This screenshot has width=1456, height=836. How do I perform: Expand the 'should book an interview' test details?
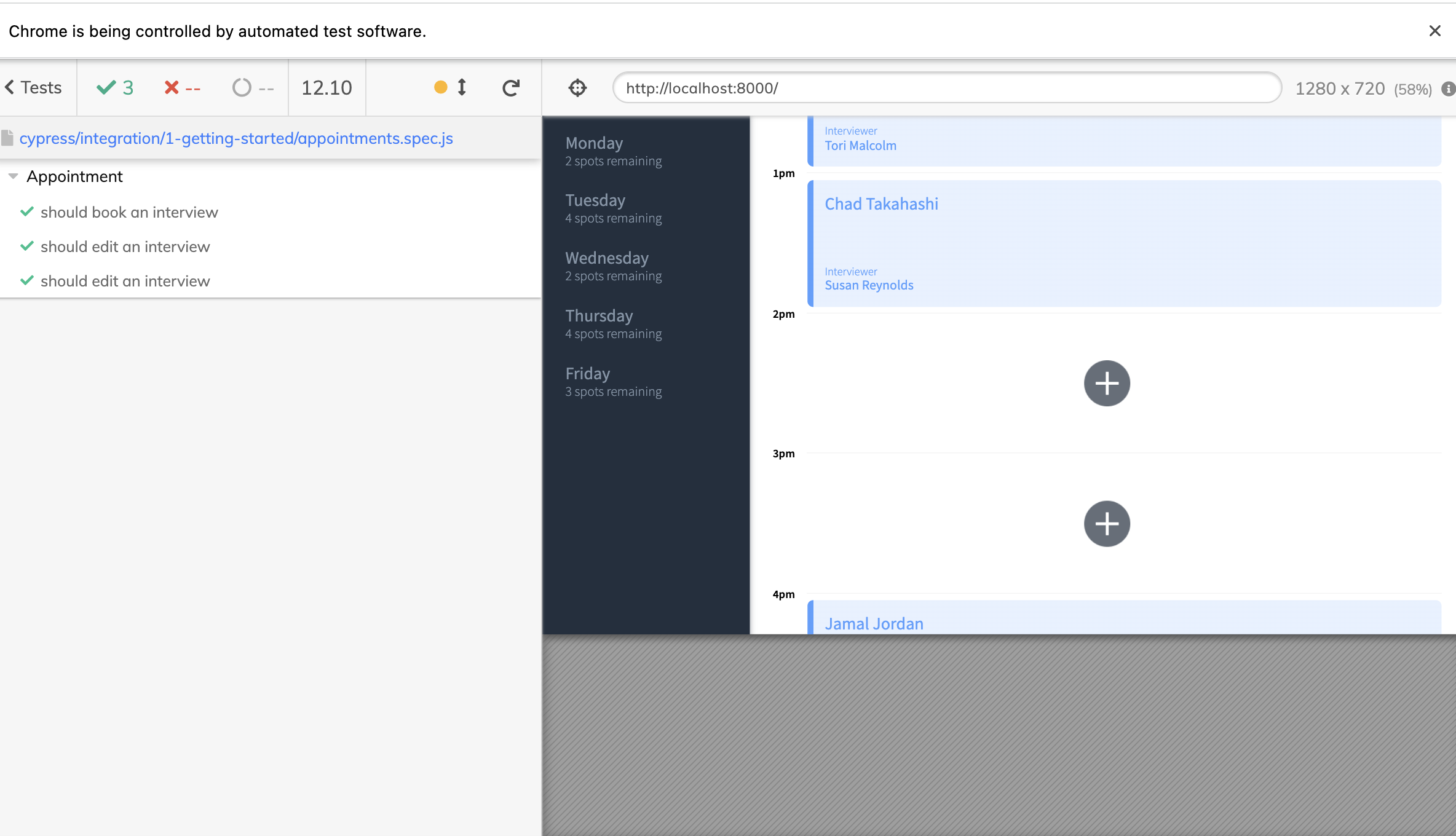(129, 211)
